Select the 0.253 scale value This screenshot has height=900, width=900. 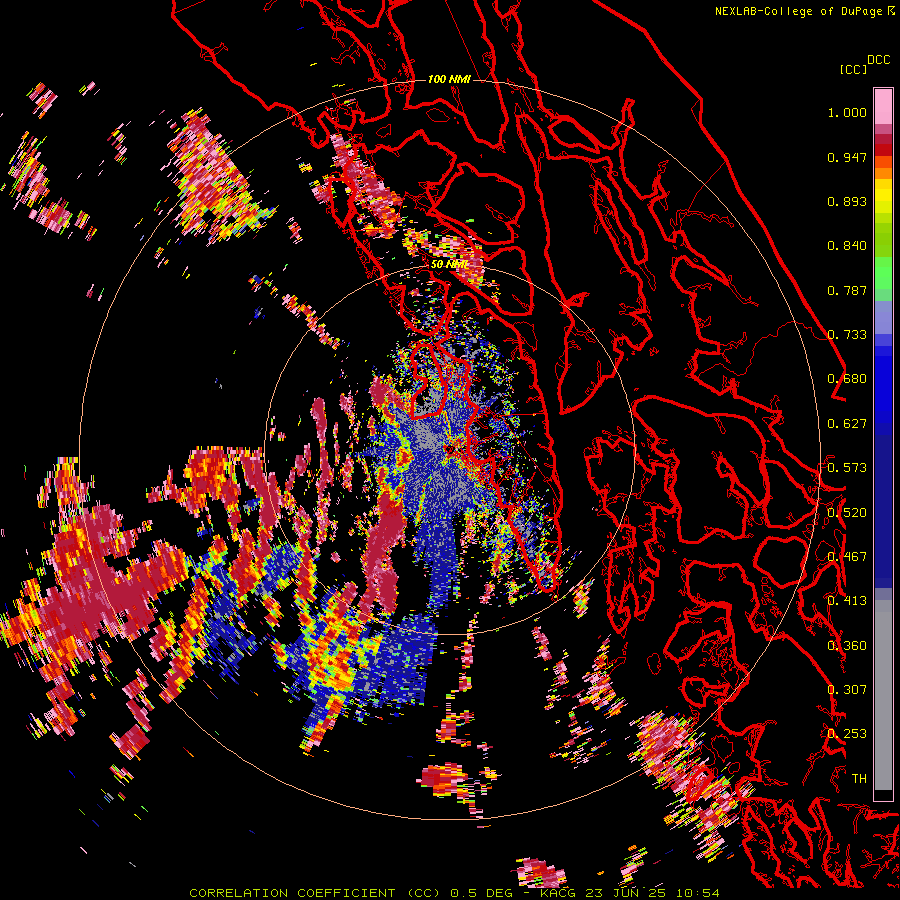(x=847, y=734)
